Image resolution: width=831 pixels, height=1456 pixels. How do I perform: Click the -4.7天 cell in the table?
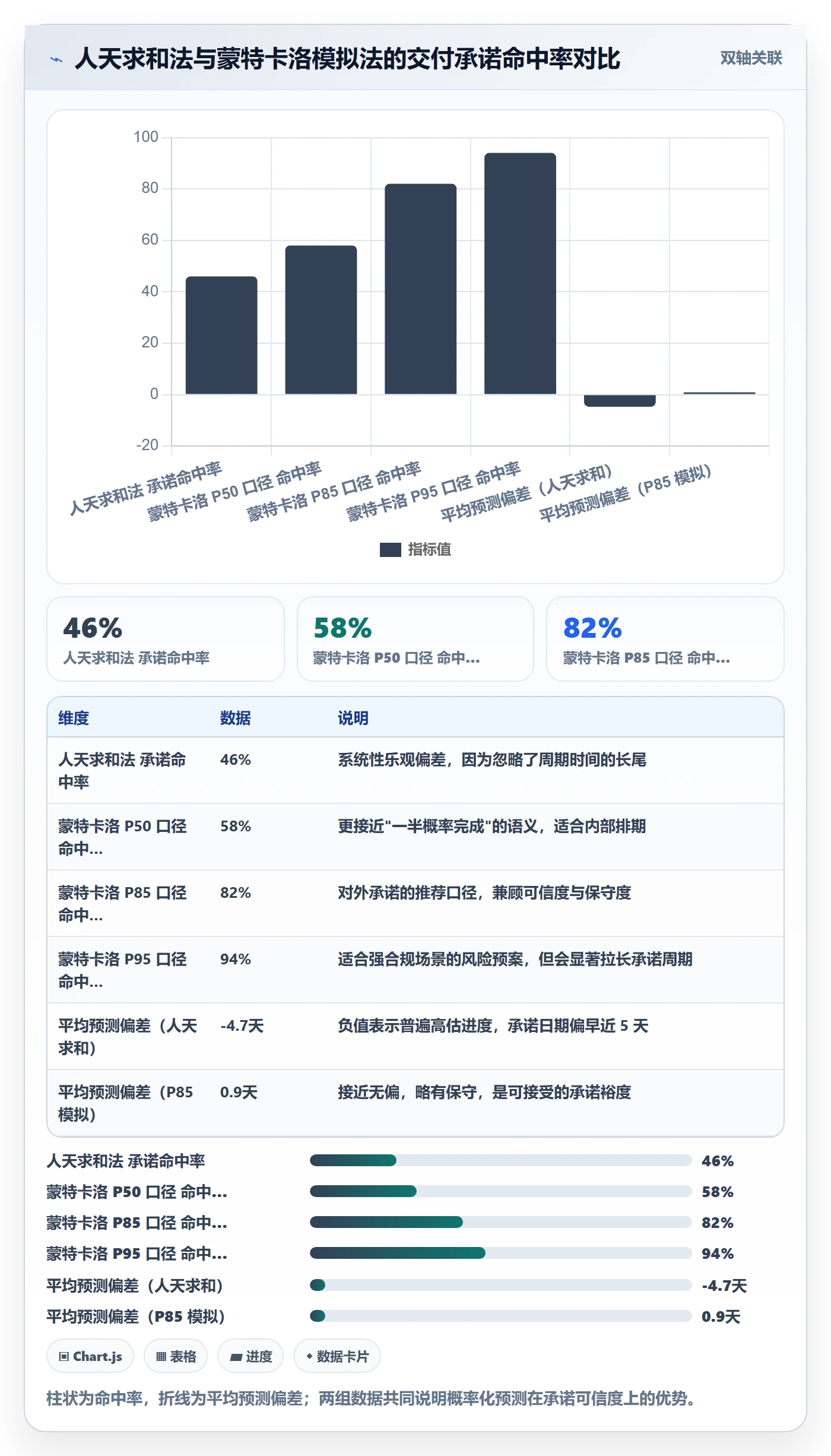[242, 1025]
